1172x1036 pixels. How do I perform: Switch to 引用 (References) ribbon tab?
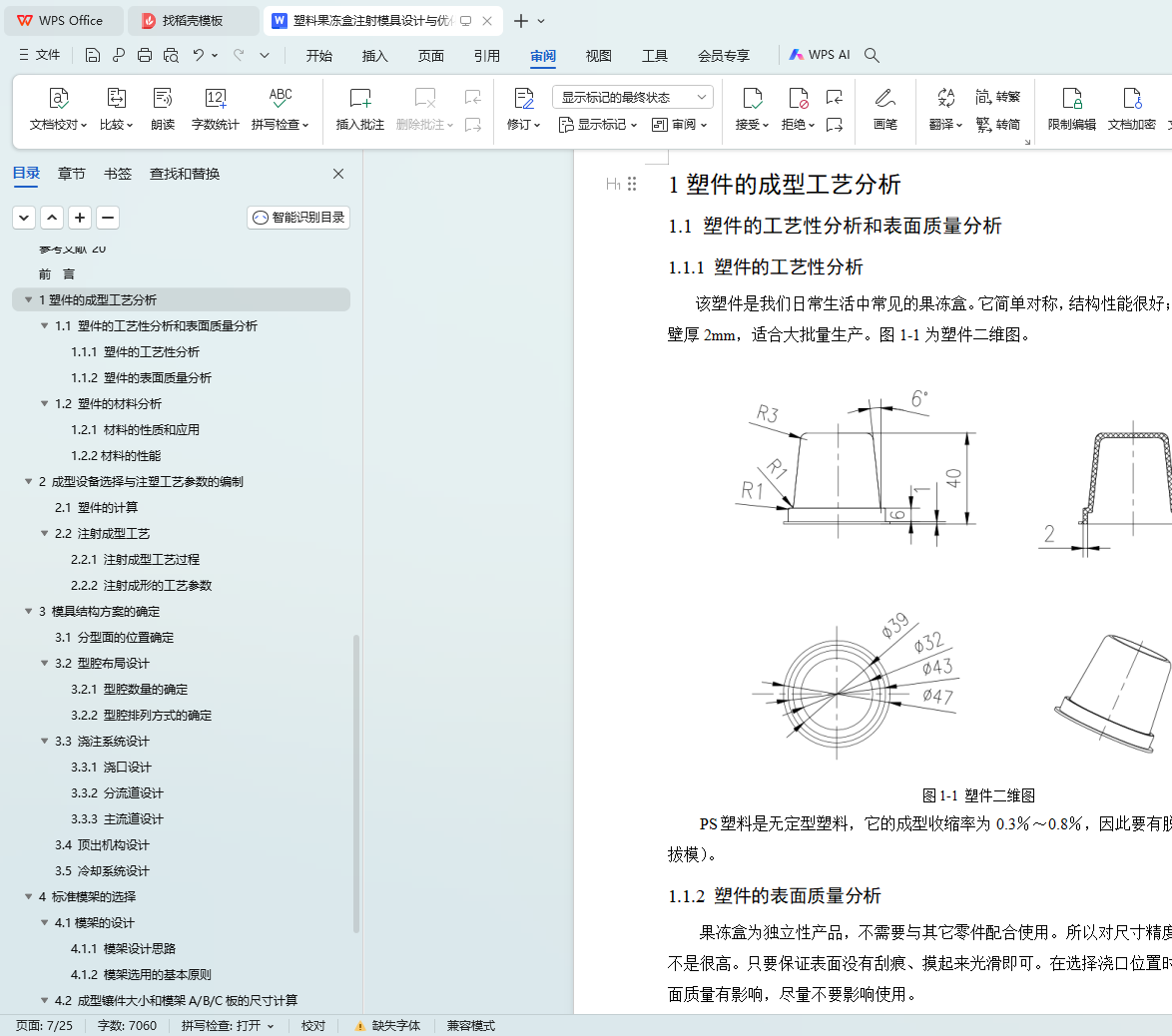[487, 56]
